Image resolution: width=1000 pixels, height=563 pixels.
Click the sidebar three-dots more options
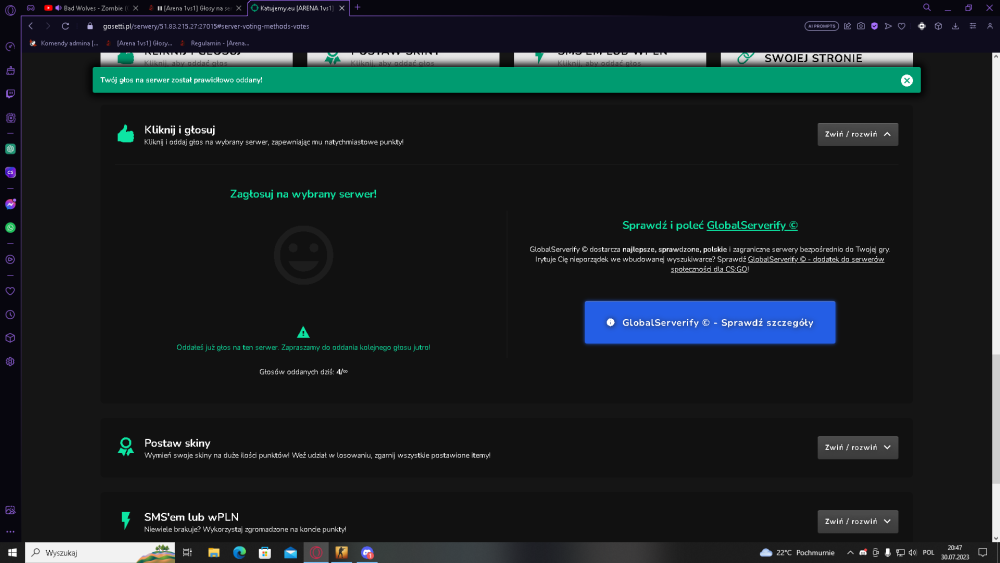pyautogui.click(x=10, y=531)
